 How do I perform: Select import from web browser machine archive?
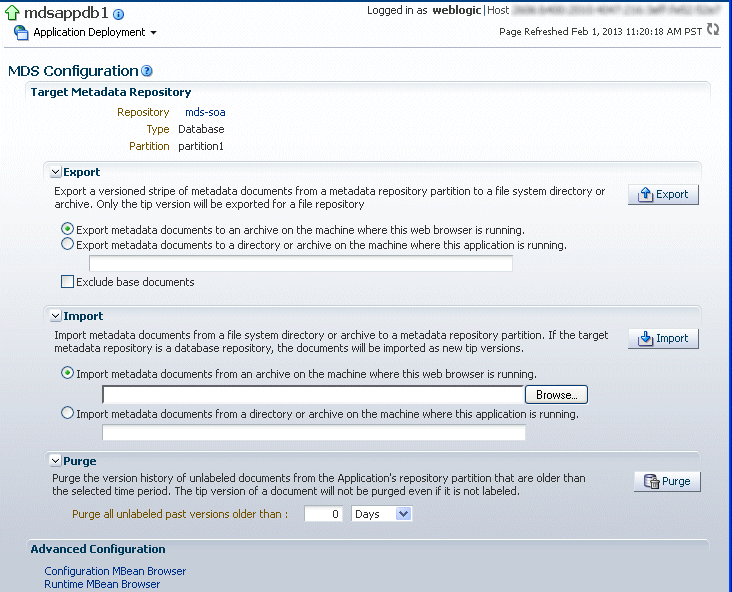click(x=67, y=373)
